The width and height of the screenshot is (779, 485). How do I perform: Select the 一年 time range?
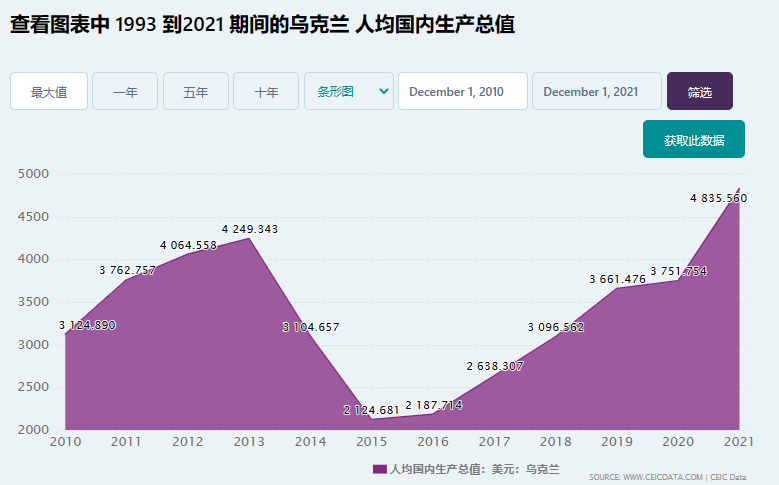tap(125, 91)
